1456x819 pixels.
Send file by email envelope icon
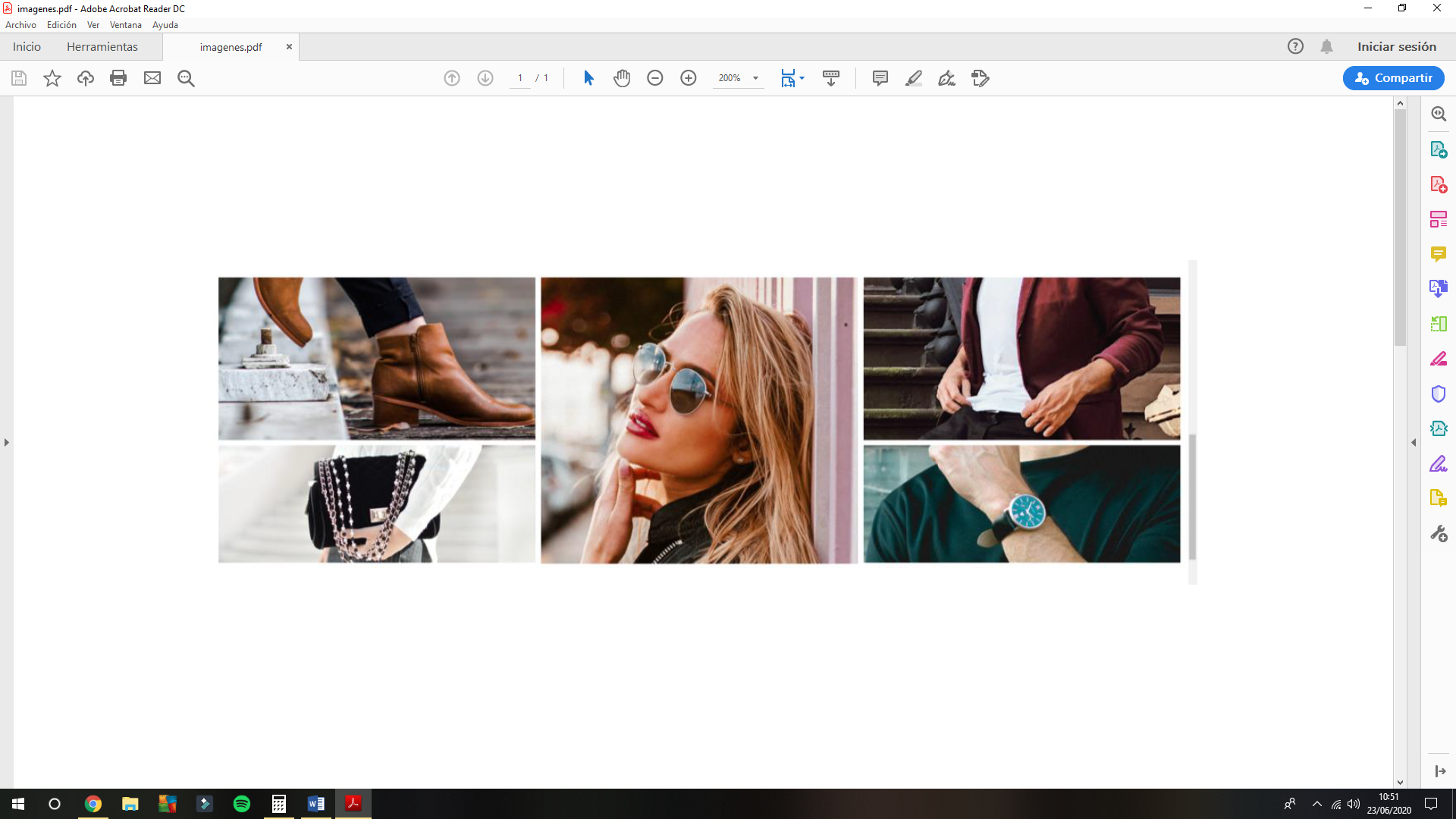pyautogui.click(x=152, y=78)
